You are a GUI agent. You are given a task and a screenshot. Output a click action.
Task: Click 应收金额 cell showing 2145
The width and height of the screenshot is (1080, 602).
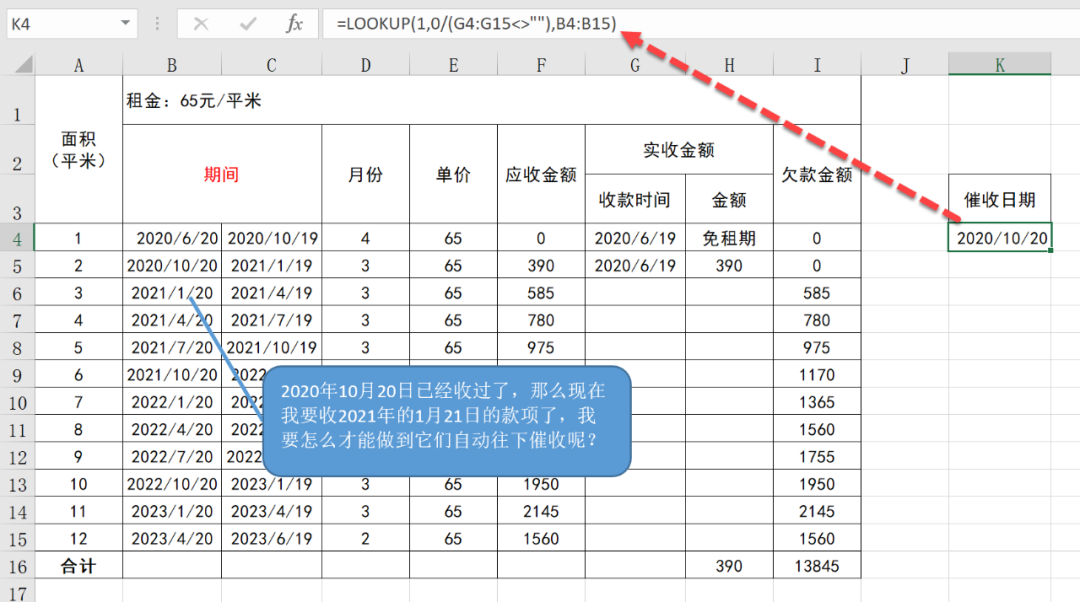[x=541, y=511]
